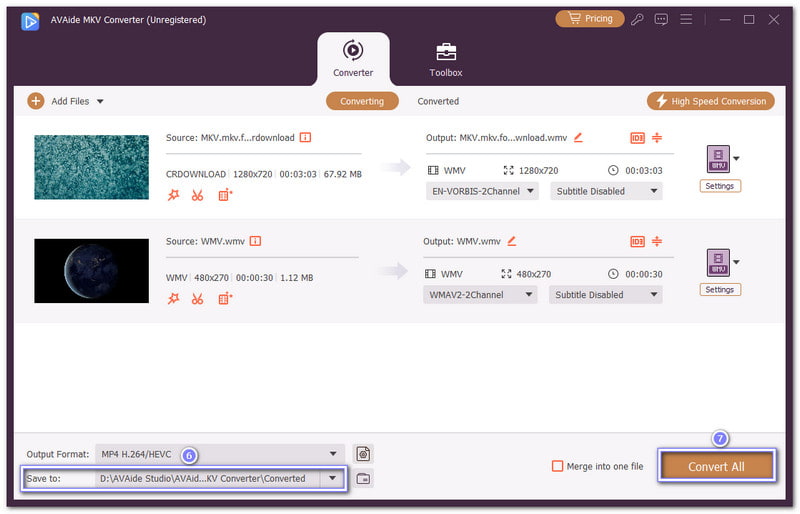Click the 1.12 MB file size text
This screenshot has height=514, width=800.
[296, 278]
